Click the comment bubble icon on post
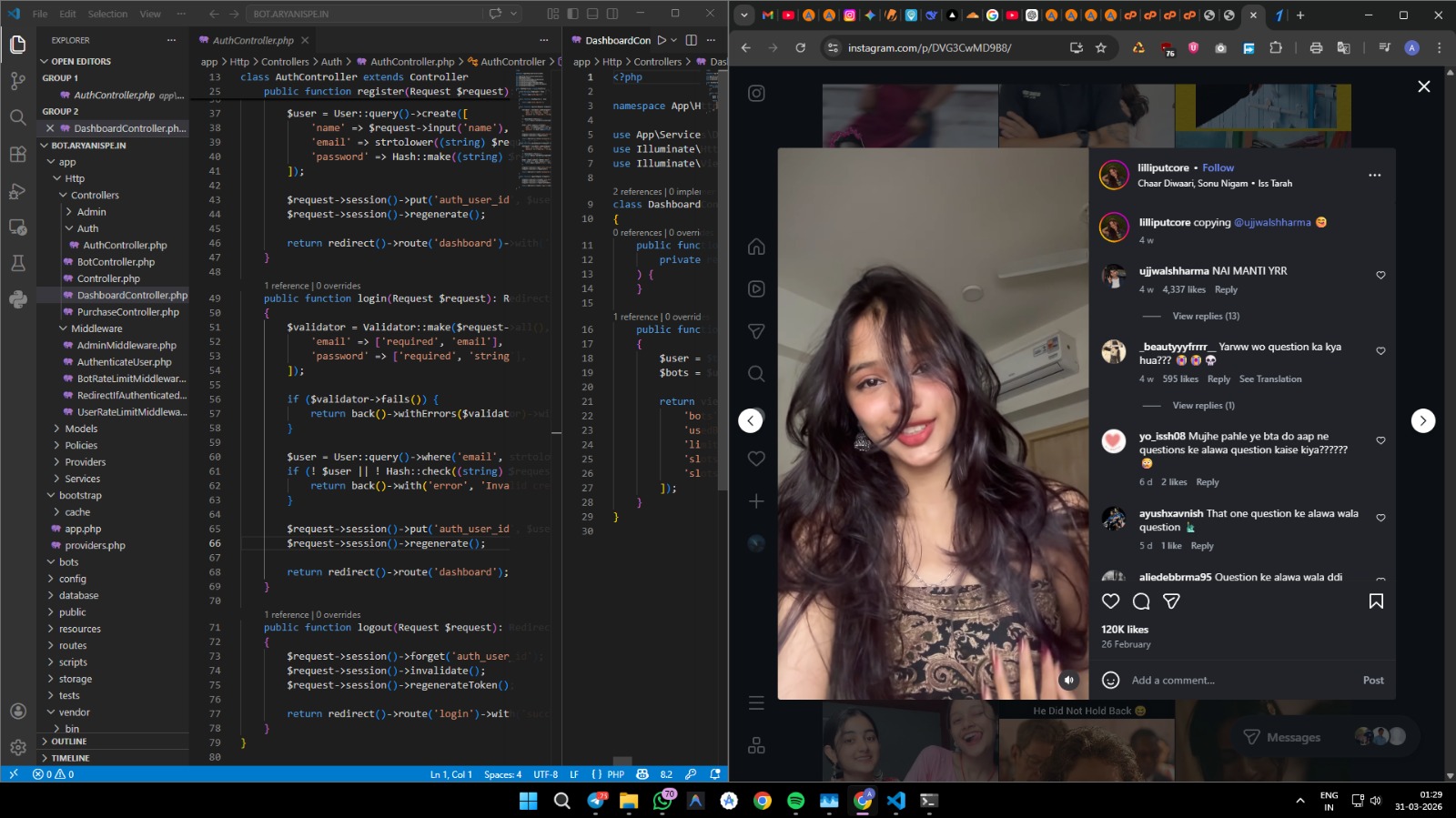Viewport: 1456px width, 818px height. point(1141,601)
